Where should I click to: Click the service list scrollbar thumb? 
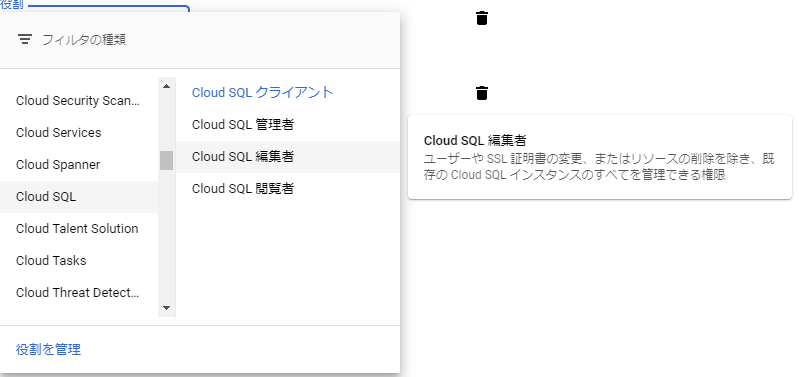coord(166,160)
